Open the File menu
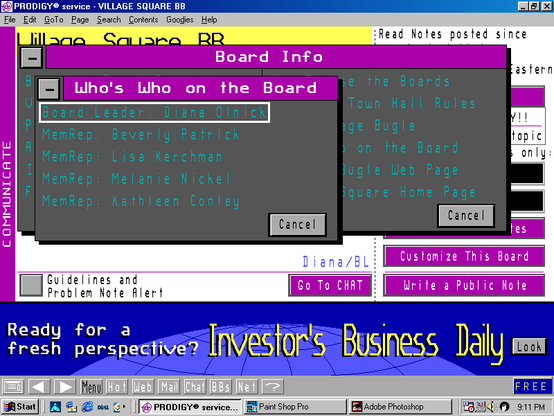The width and height of the screenshot is (554, 416). 10,20
